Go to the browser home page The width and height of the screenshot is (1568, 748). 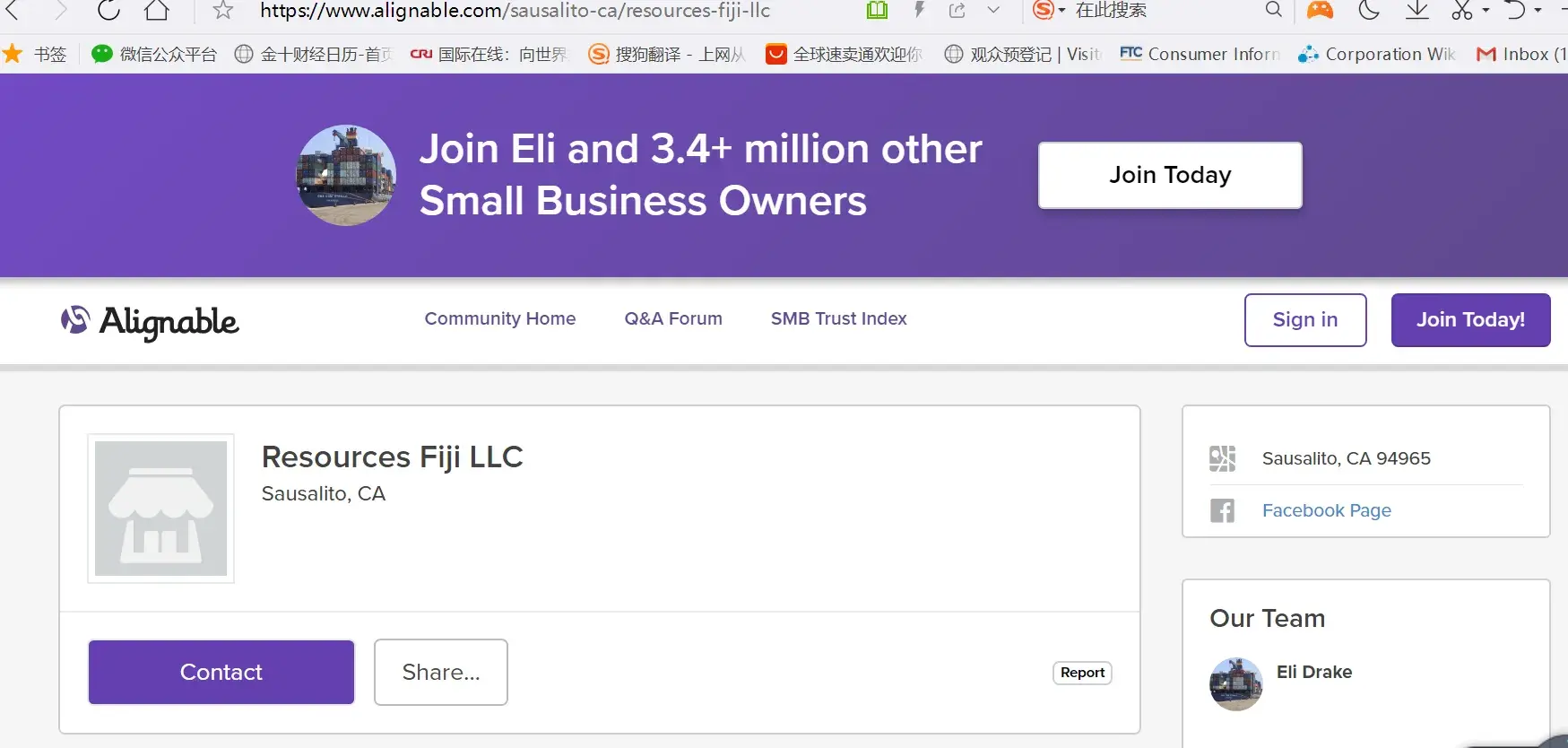tap(157, 10)
